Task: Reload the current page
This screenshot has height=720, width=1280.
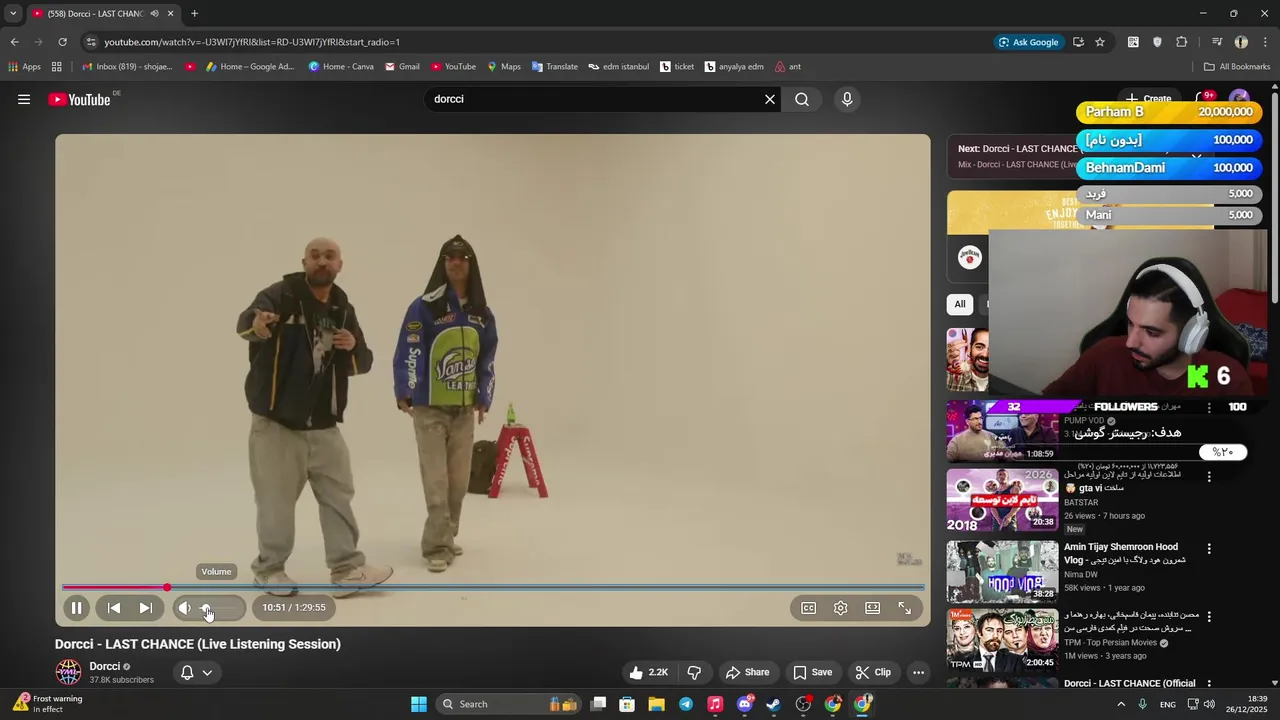Action: pos(62,42)
